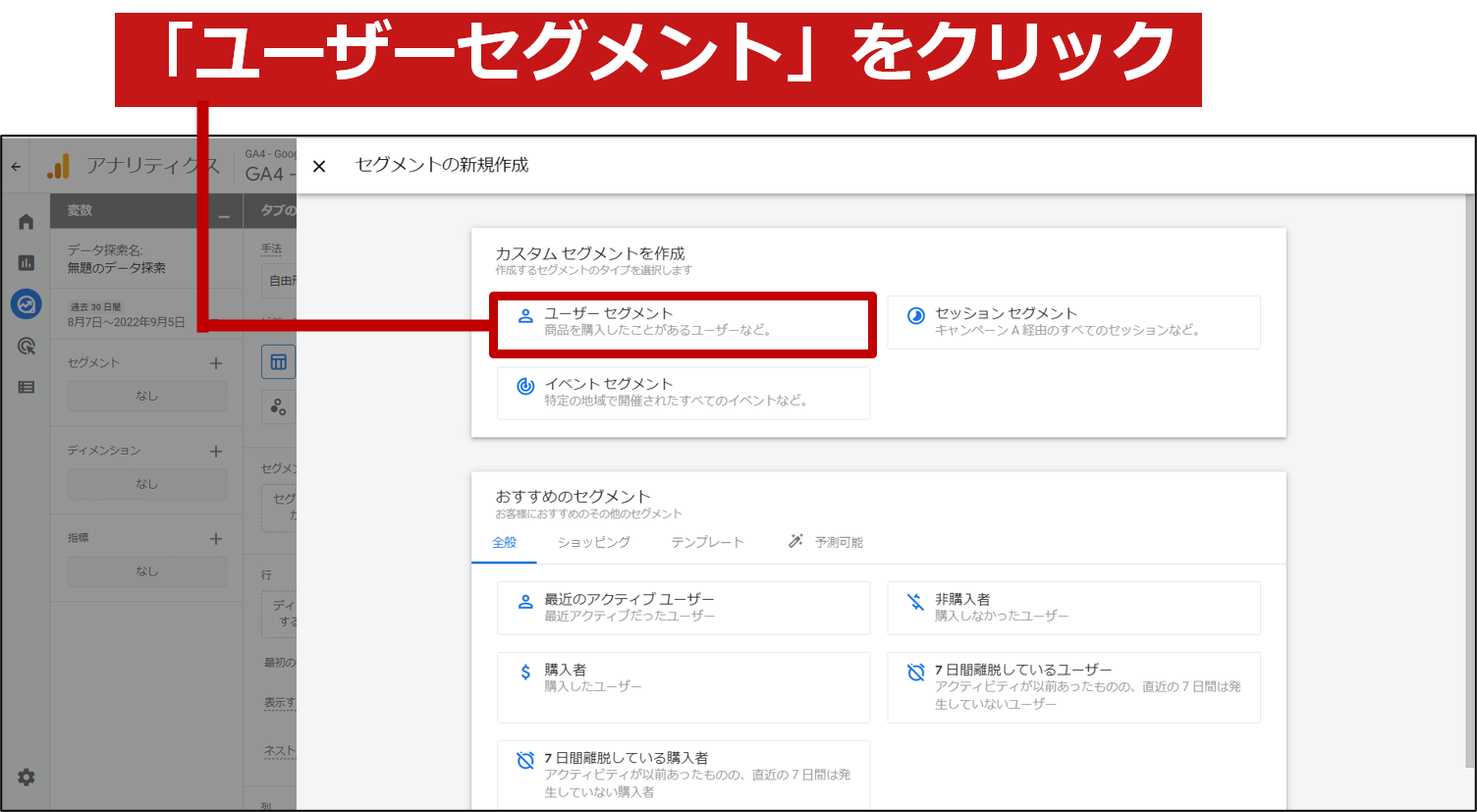Click the dollar icon for 購入者
Screen dimensions: 1477x812
pyautogui.click(x=525, y=672)
